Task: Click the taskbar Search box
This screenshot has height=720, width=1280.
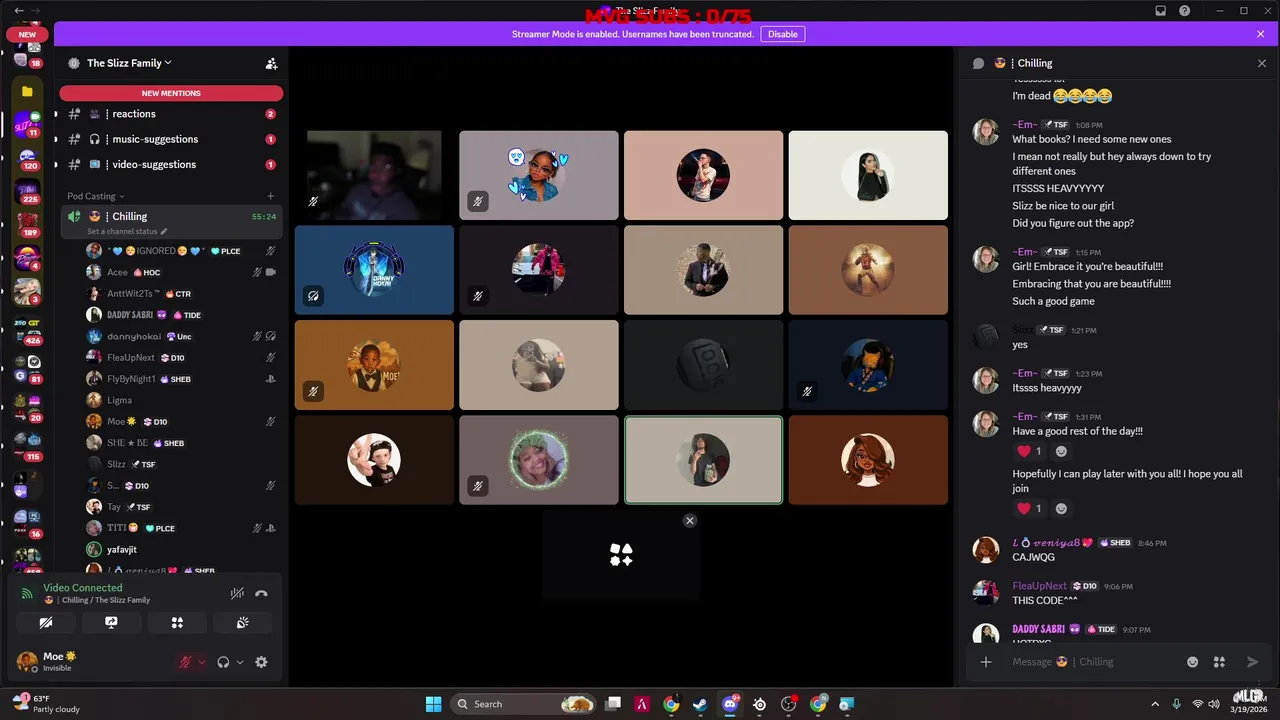Action: pos(525,704)
